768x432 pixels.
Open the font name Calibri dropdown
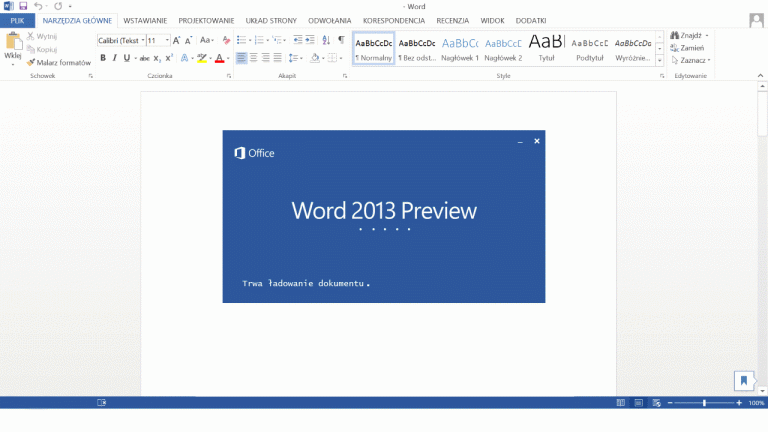click(143, 41)
